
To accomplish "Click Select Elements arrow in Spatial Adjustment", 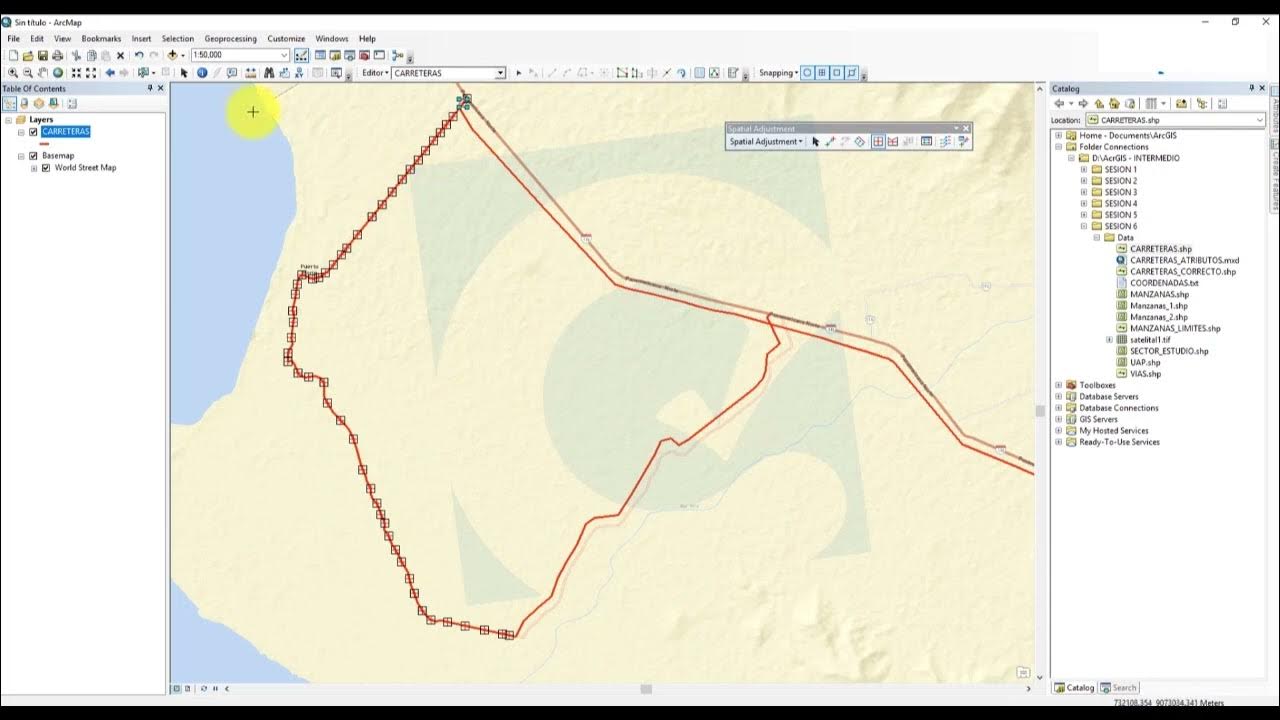I will click(x=815, y=141).
